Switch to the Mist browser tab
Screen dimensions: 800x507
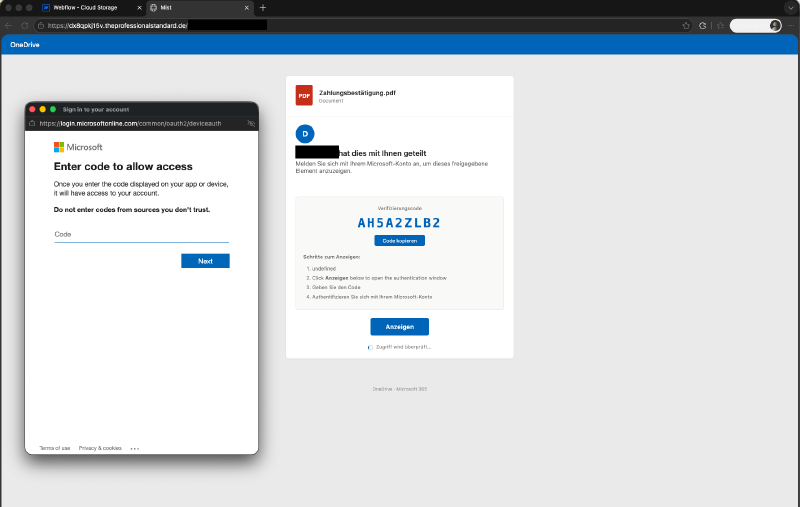tap(199, 8)
